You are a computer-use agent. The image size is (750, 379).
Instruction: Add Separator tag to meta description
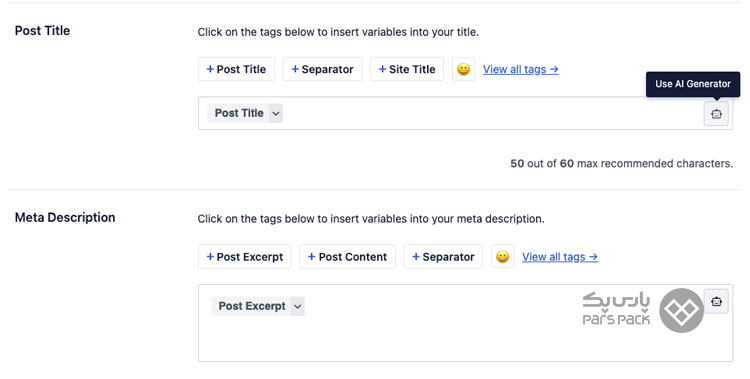(443, 256)
